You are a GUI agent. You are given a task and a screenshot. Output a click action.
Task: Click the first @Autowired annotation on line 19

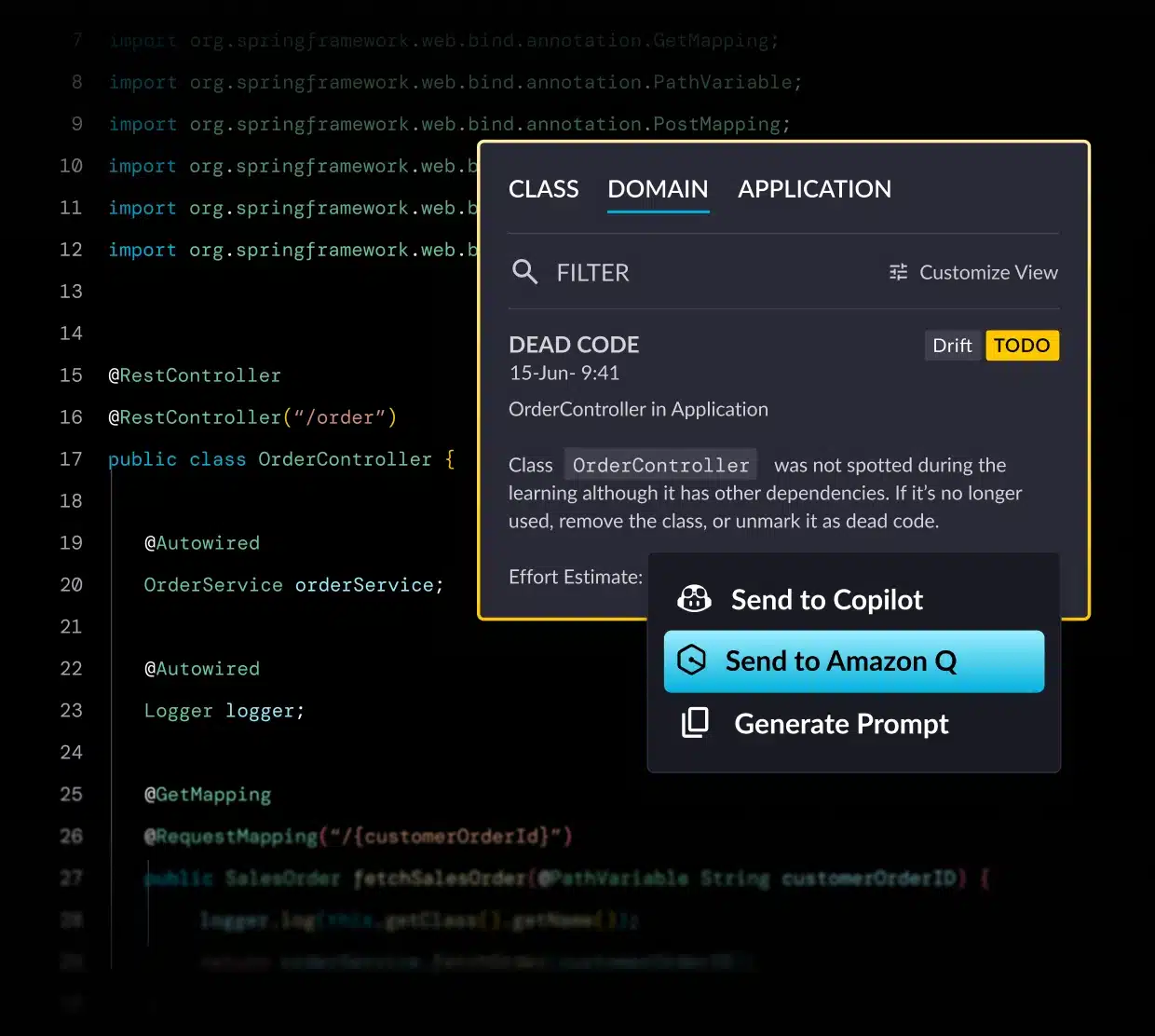(202, 543)
